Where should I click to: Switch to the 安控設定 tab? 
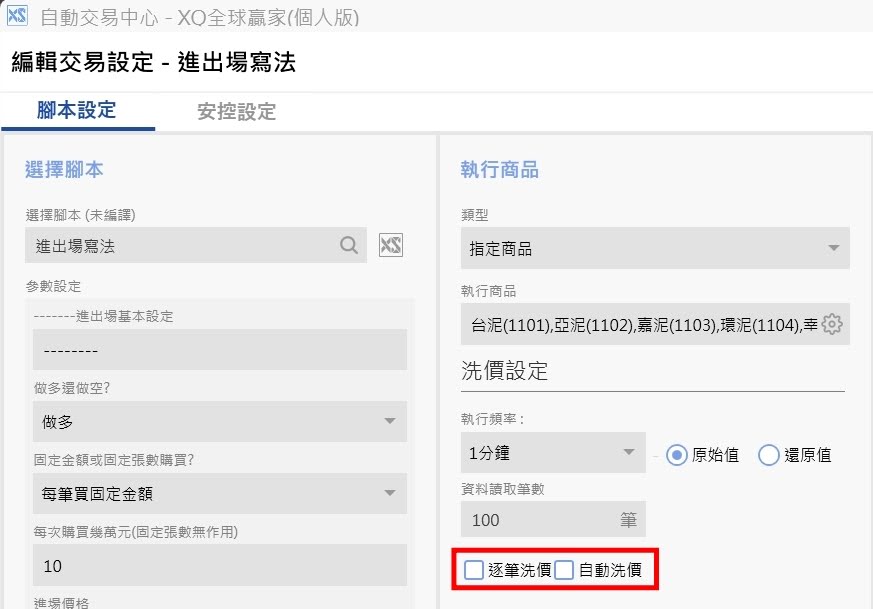coord(236,111)
